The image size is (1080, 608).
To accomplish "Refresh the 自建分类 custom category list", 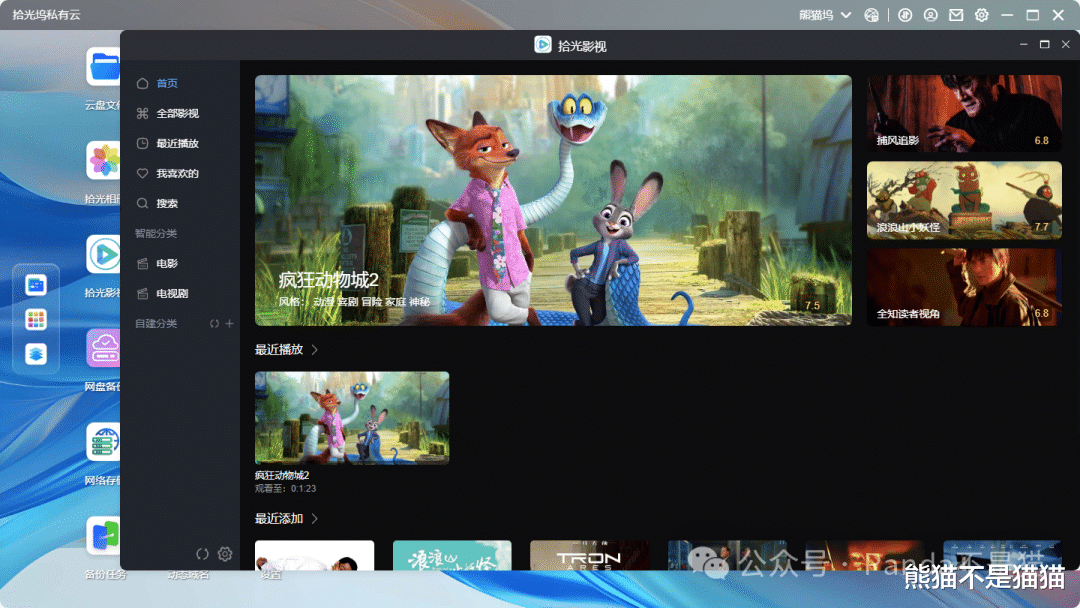I will [214, 324].
